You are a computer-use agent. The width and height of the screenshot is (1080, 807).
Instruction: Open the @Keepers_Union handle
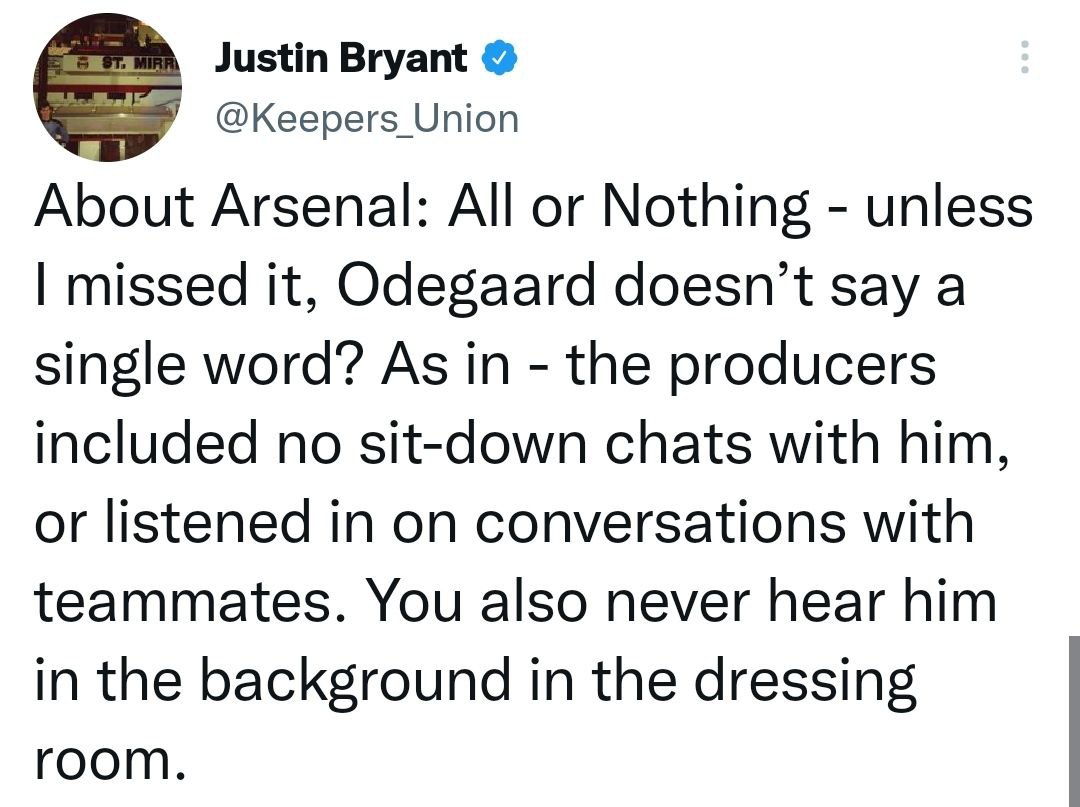pos(367,120)
